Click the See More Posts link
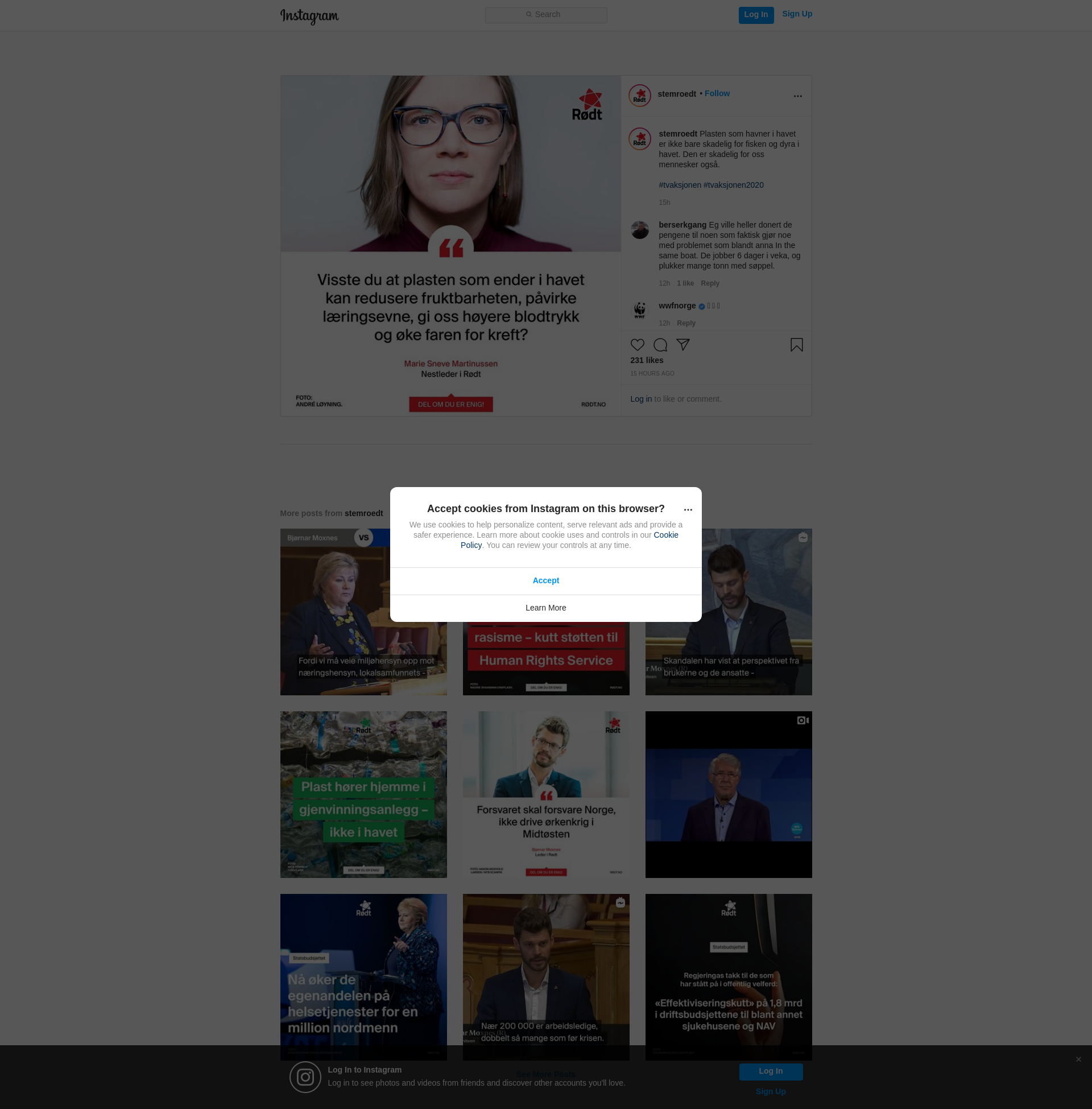This screenshot has width=1092, height=1109. pos(545,1074)
